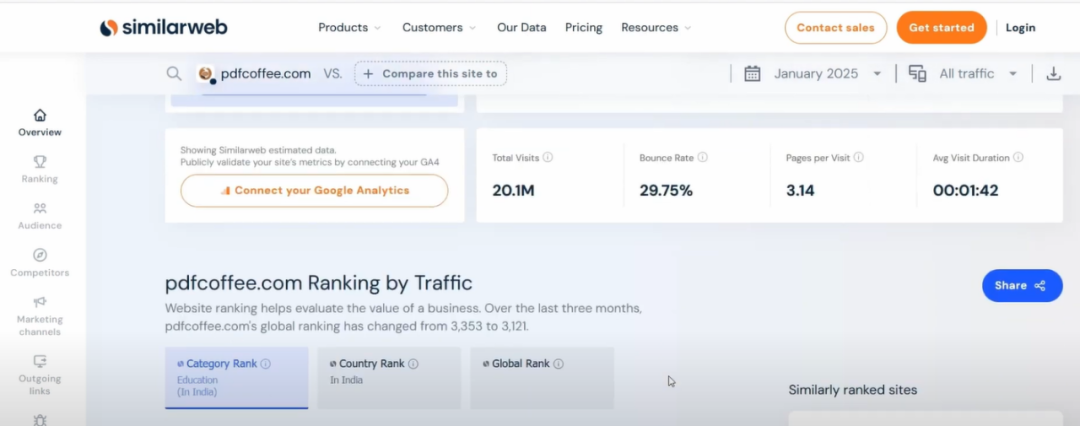Open the Overview sidebar section
1080x426 pixels.
(40, 122)
